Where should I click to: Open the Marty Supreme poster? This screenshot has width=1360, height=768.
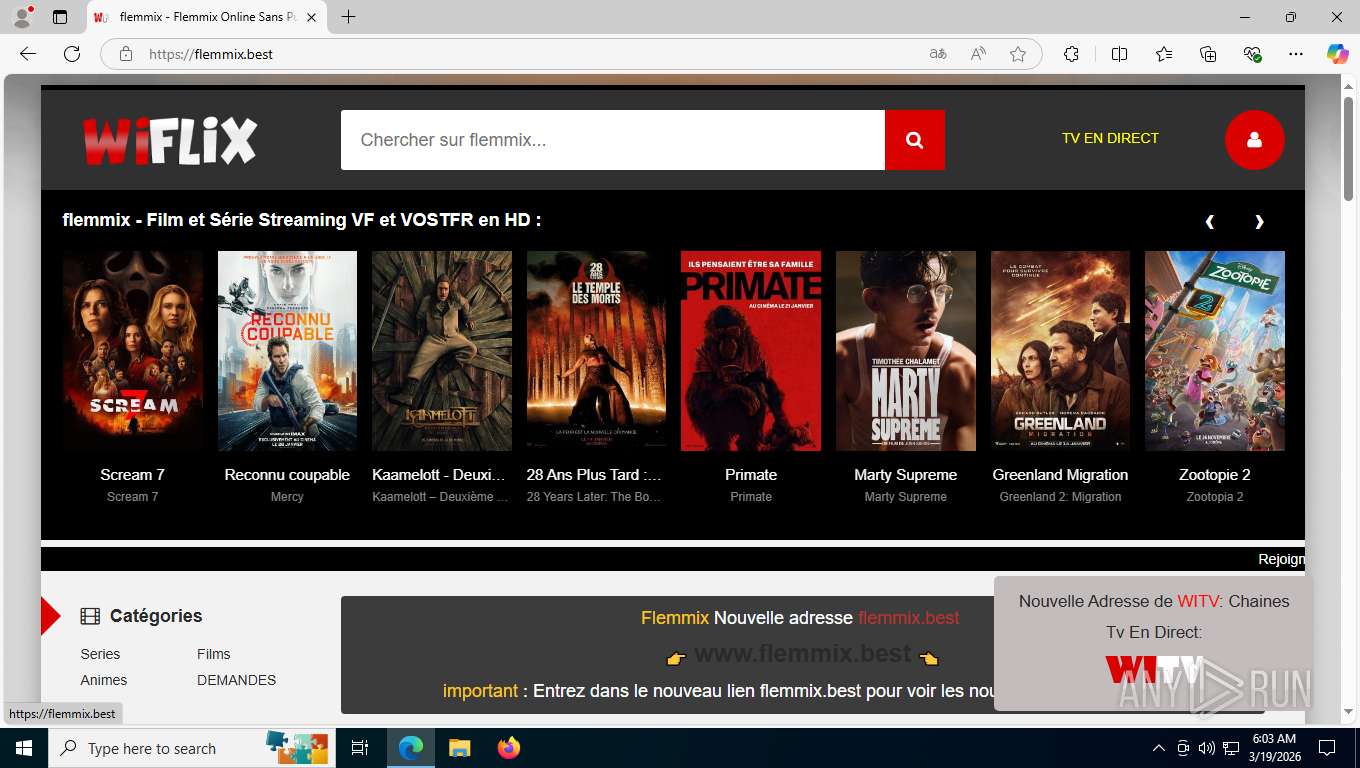pos(906,351)
